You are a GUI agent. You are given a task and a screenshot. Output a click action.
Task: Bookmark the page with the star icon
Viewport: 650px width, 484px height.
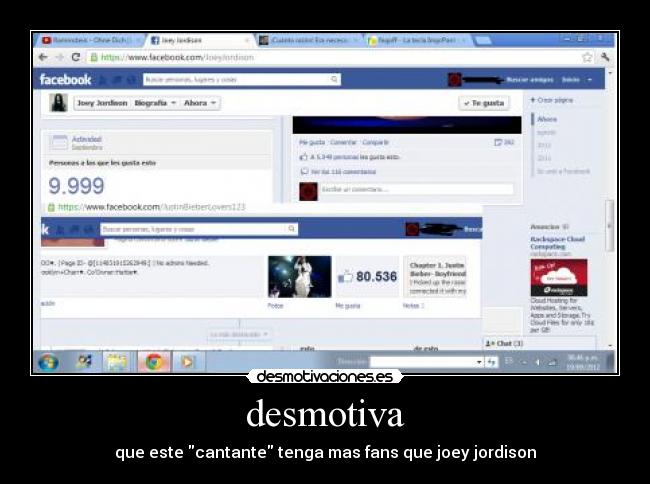click(587, 57)
